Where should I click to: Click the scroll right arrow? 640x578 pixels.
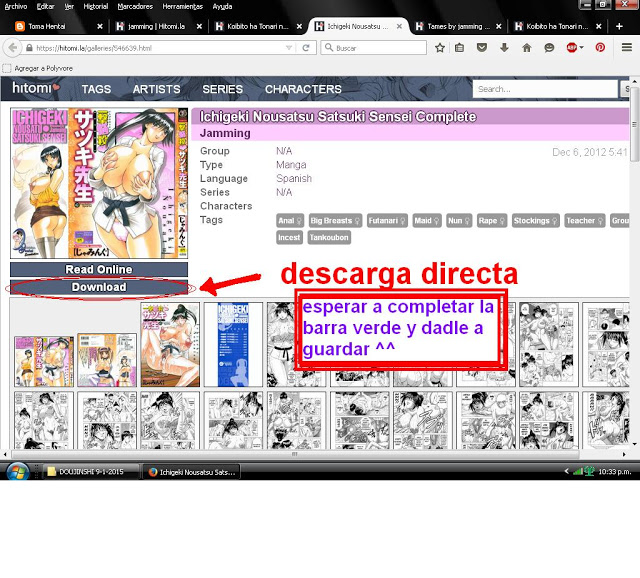[x=624, y=454]
